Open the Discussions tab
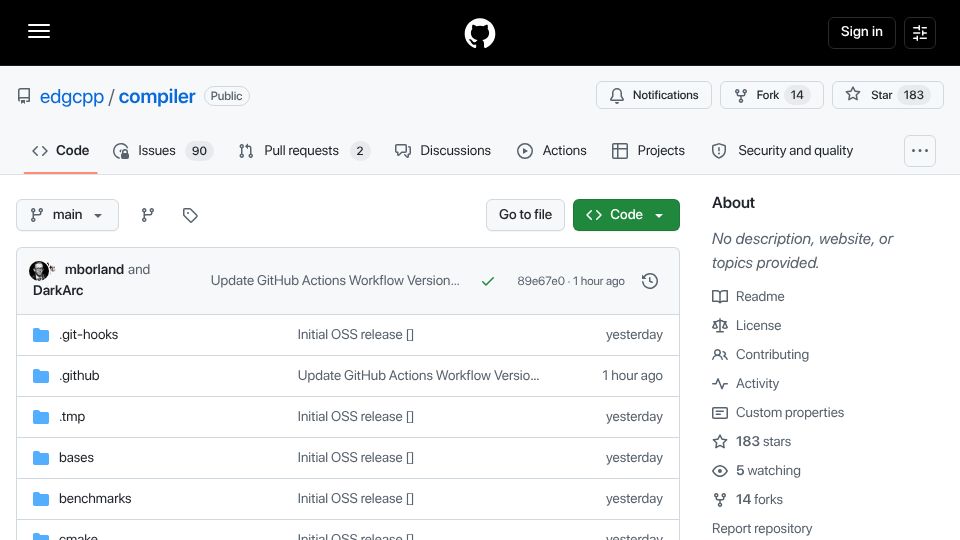Screen dimensions: 960x540 pyautogui.click(x=443, y=151)
